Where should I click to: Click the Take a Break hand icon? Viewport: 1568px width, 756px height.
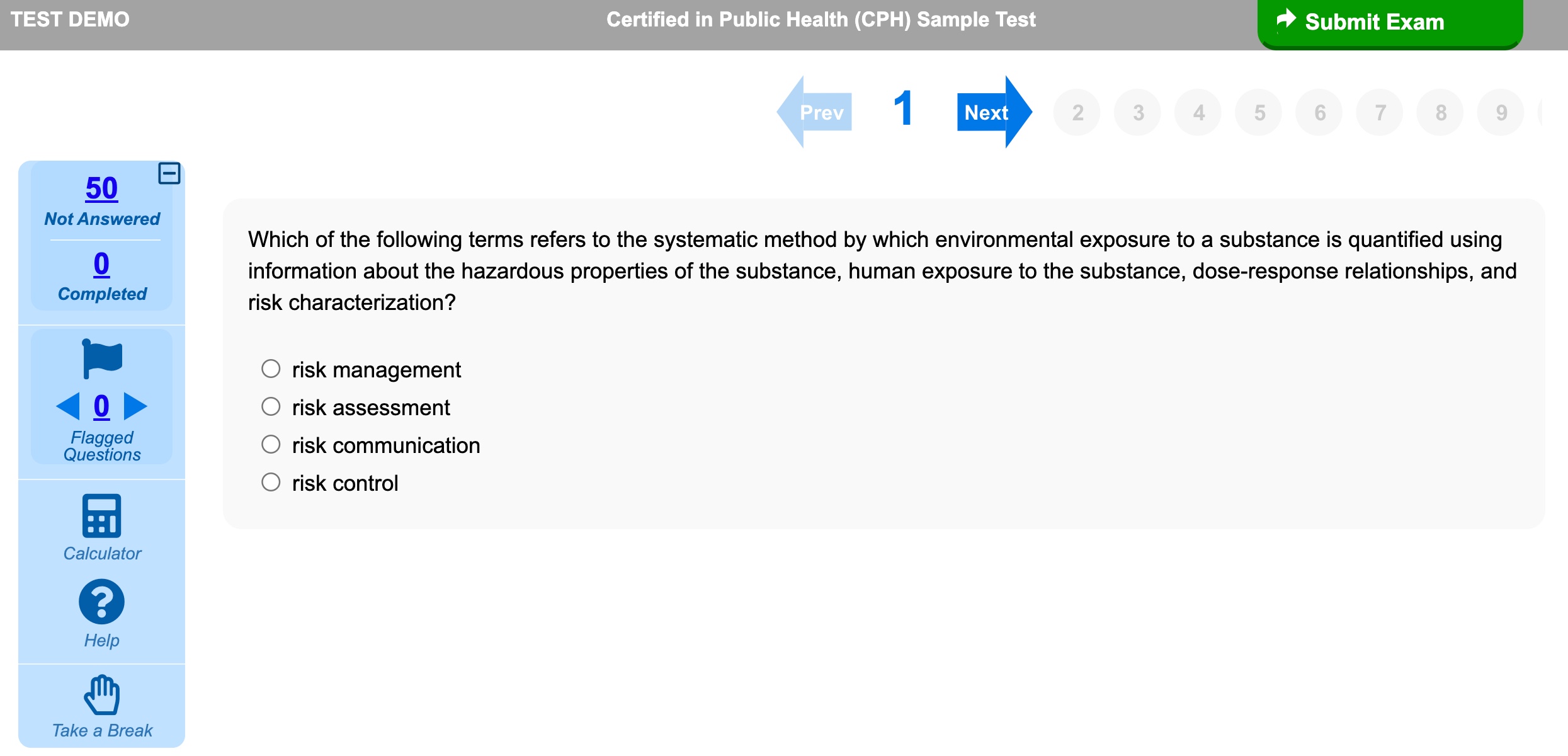(101, 695)
